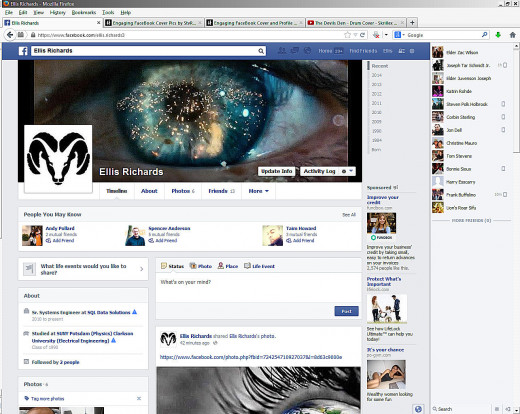Open the Tools menu
This screenshot has width=520, height=414.
[x=108, y=12]
